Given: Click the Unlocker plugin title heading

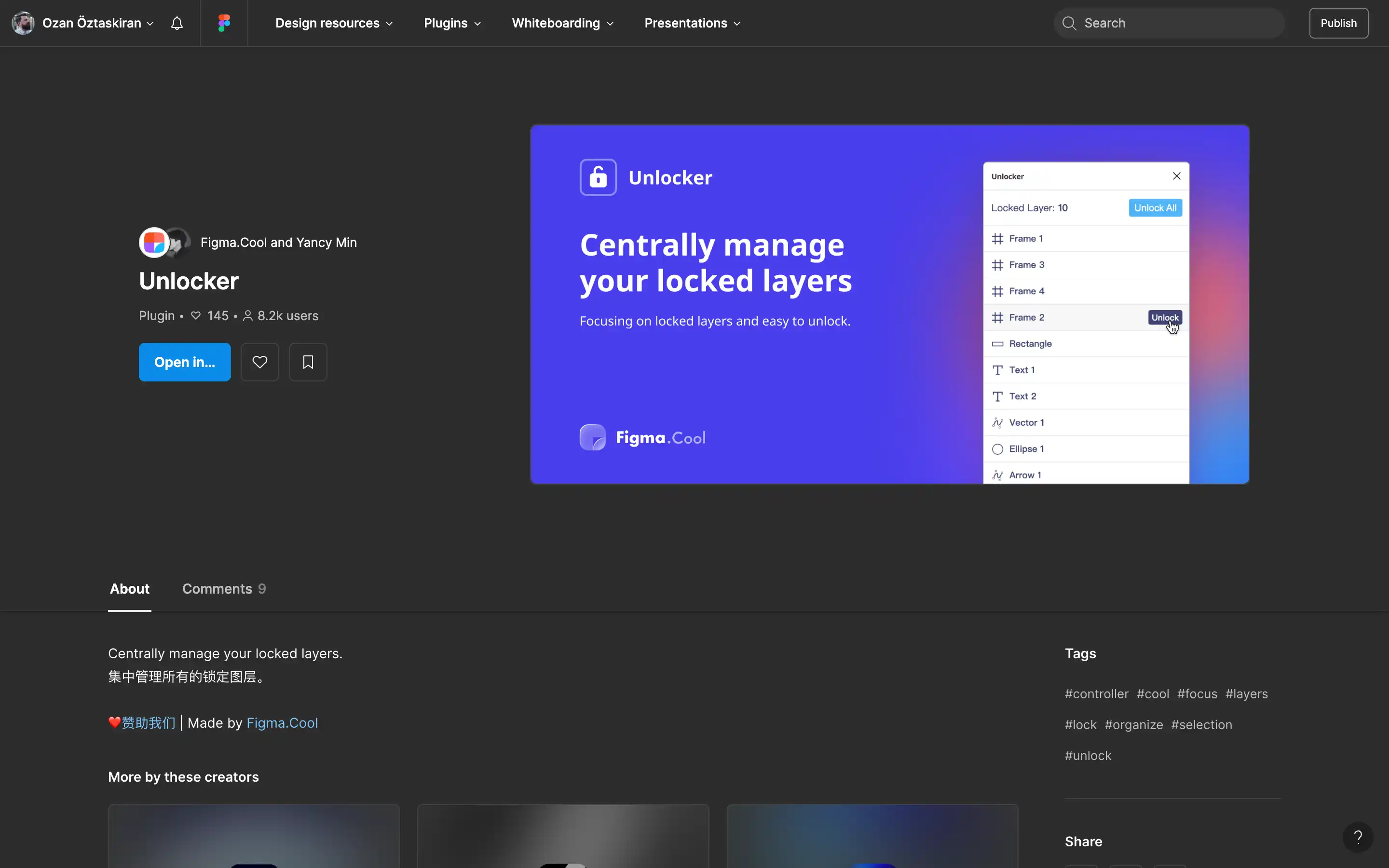Looking at the screenshot, I should click(189, 281).
